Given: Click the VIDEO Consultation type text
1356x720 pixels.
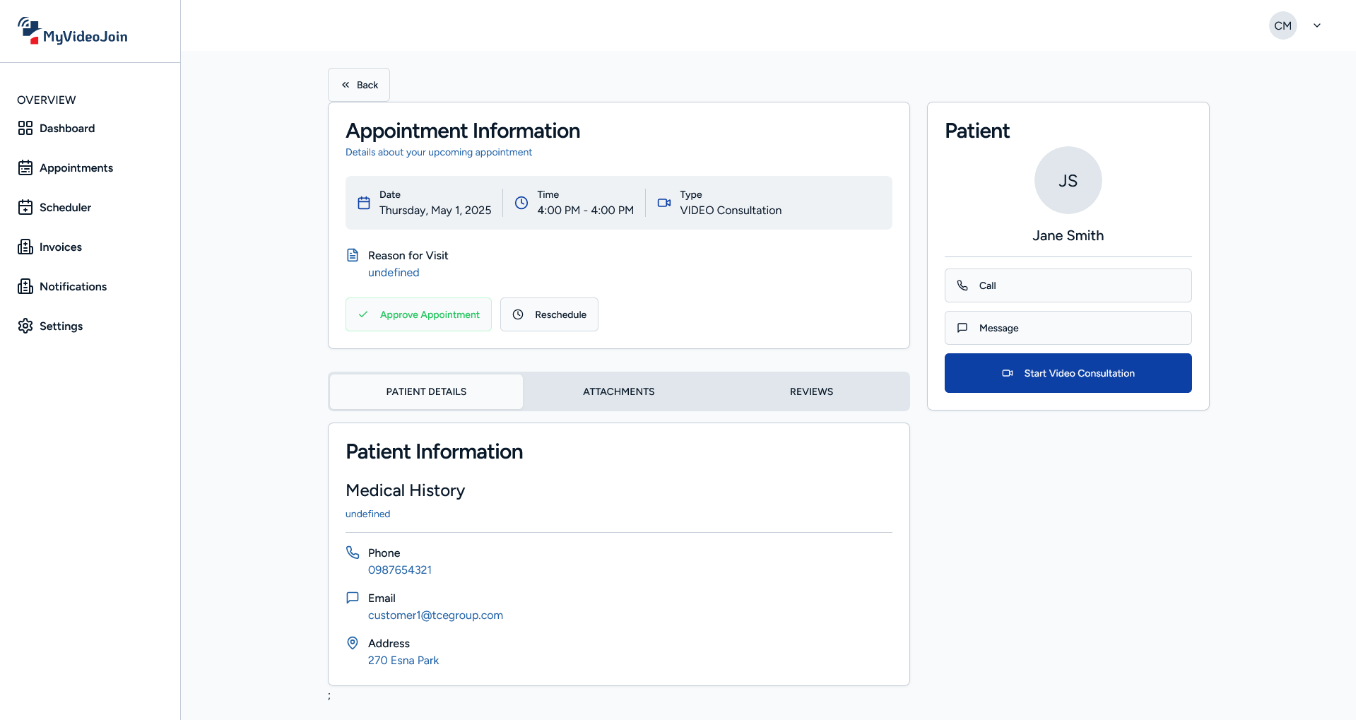Looking at the screenshot, I should (731, 210).
